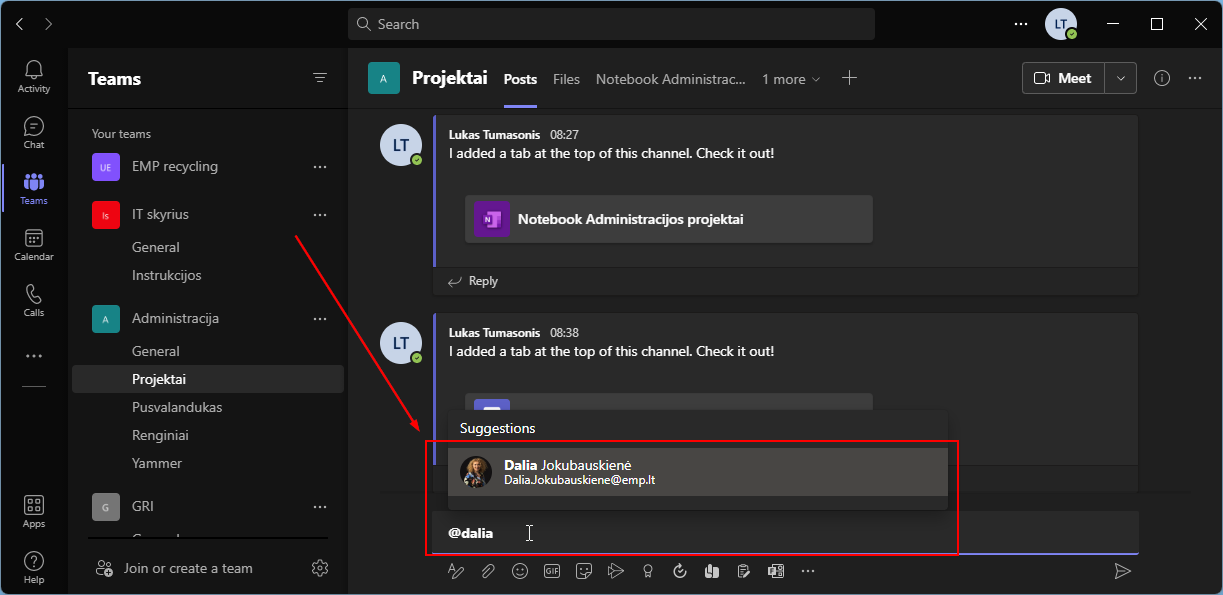
Task: Open the Notebook Administracijos tab
Action: (x=670, y=79)
